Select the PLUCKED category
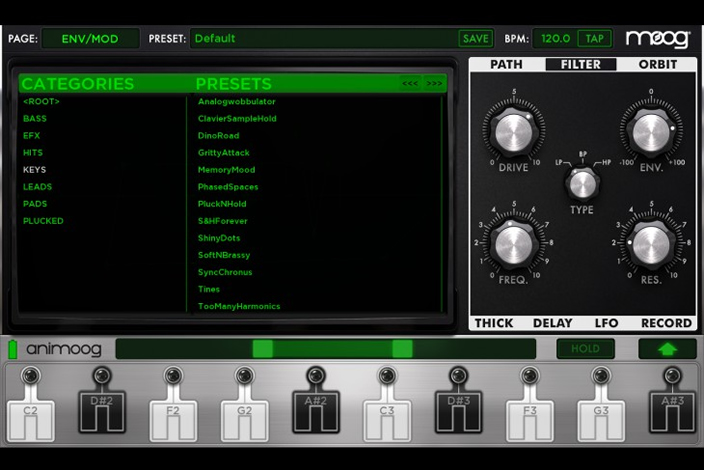 (43, 221)
